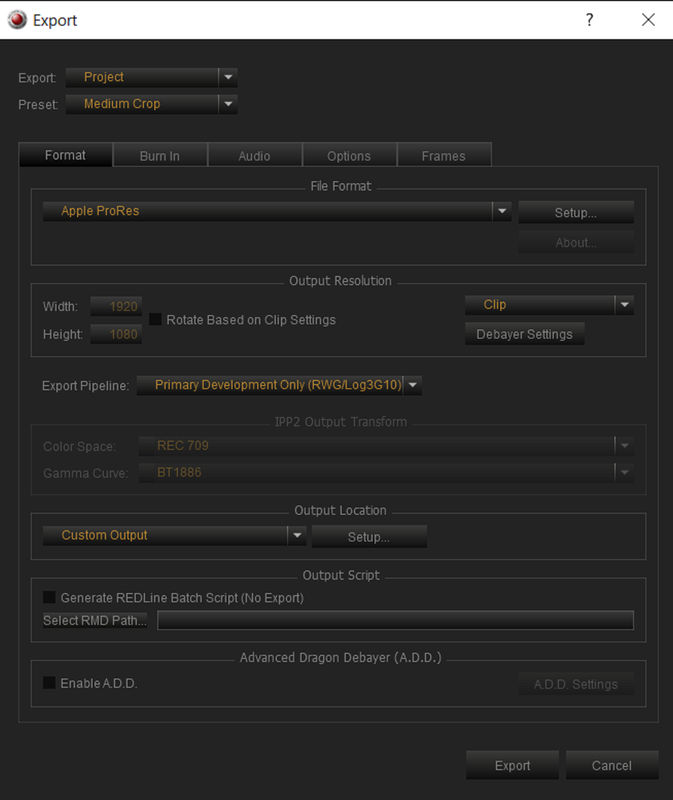
Task: Open the Export type dropdown arrow
Action: (228, 77)
